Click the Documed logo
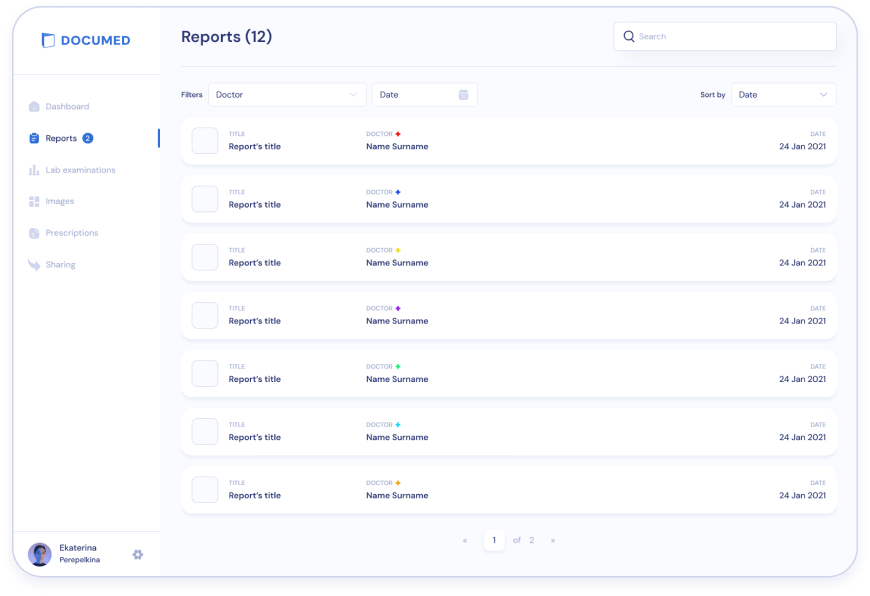The width and height of the screenshot is (870, 596). tap(86, 40)
